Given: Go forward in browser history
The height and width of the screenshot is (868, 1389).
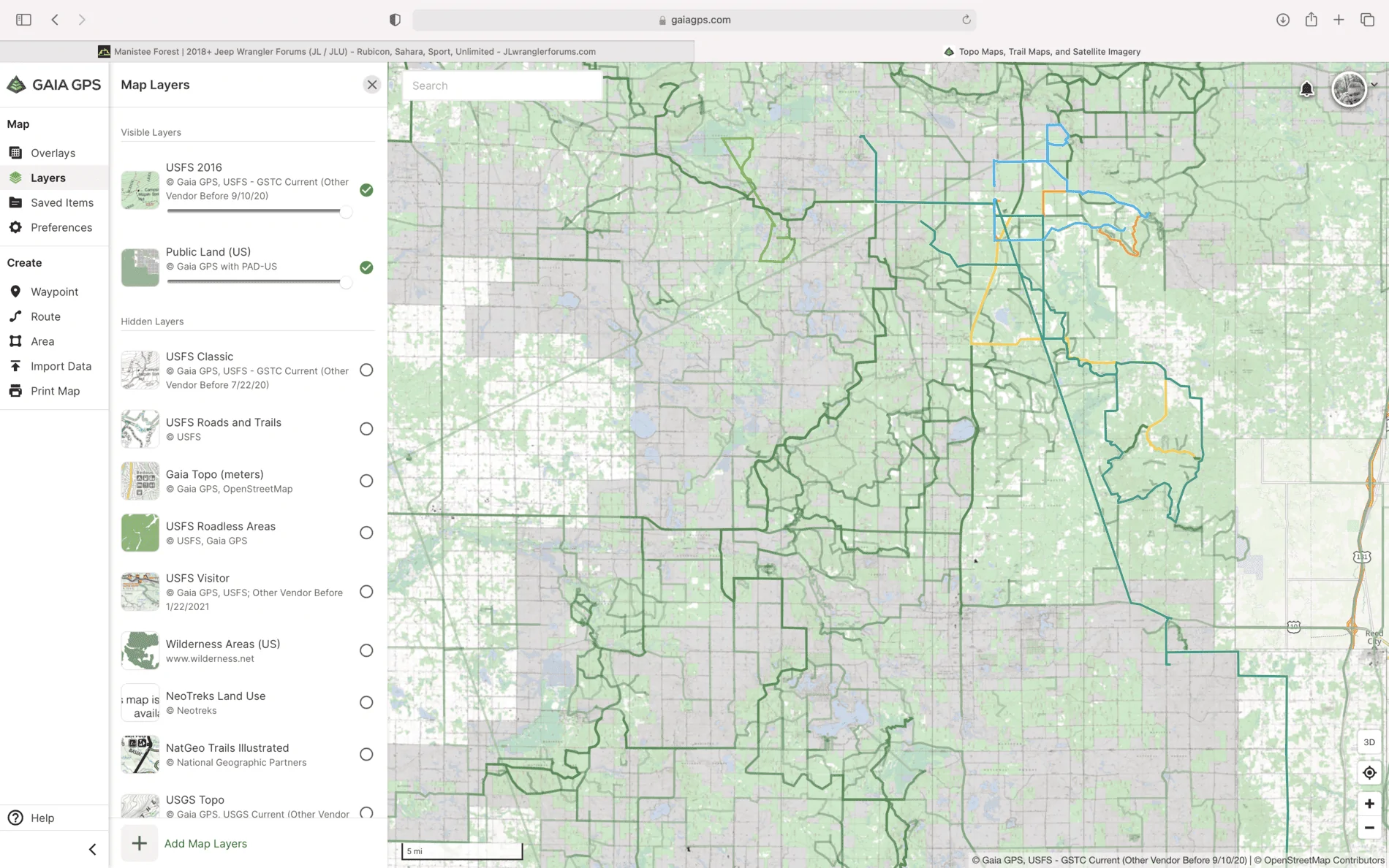Looking at the screenshot, I should (82, 20).
